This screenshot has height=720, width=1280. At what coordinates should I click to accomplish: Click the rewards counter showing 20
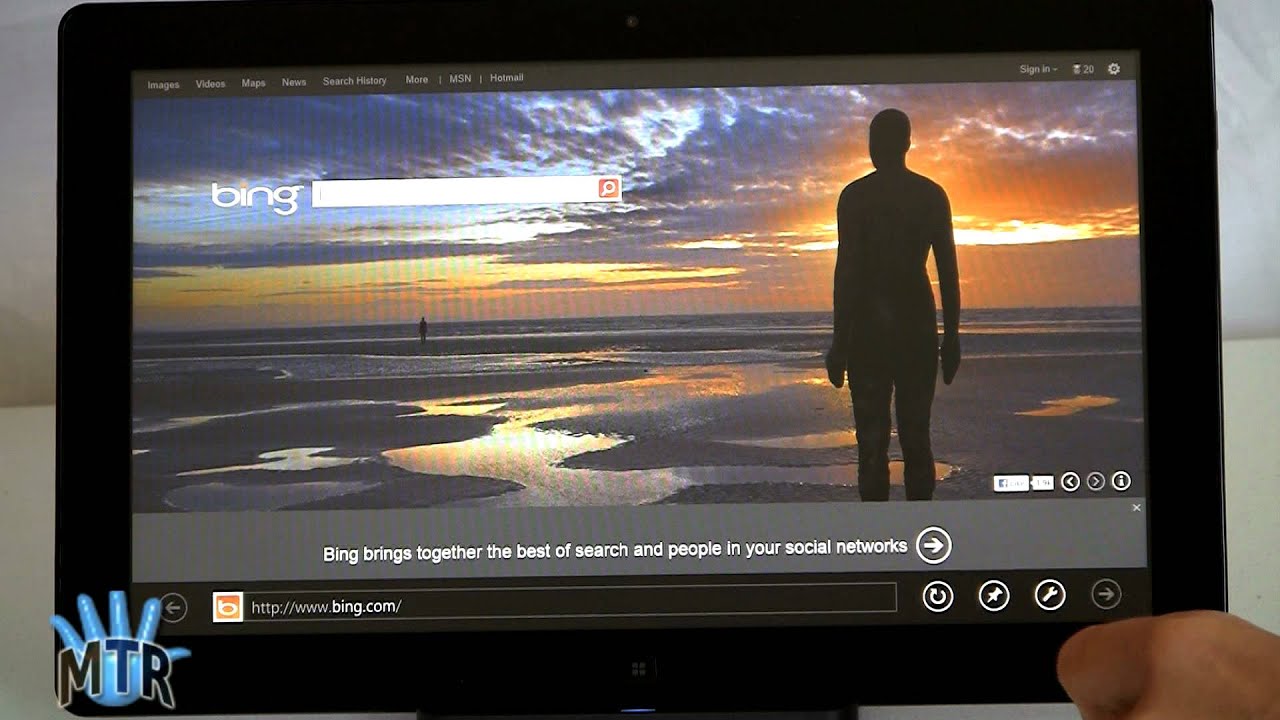1083,69
